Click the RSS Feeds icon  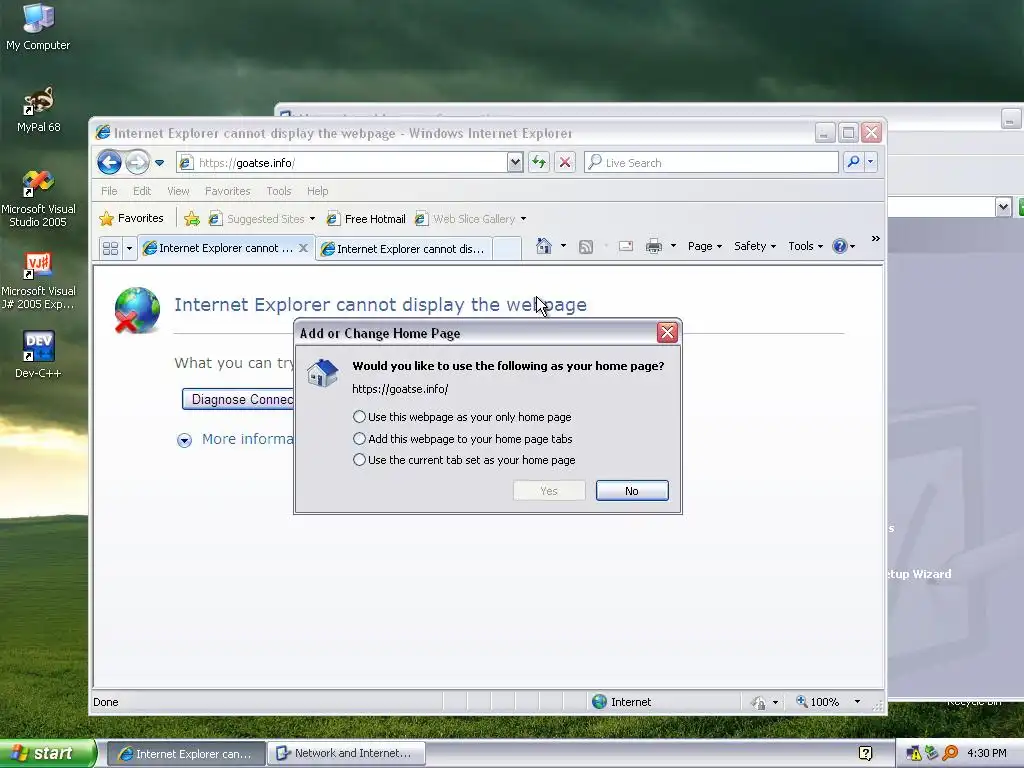pyautogui.click(x=586, y=246)
